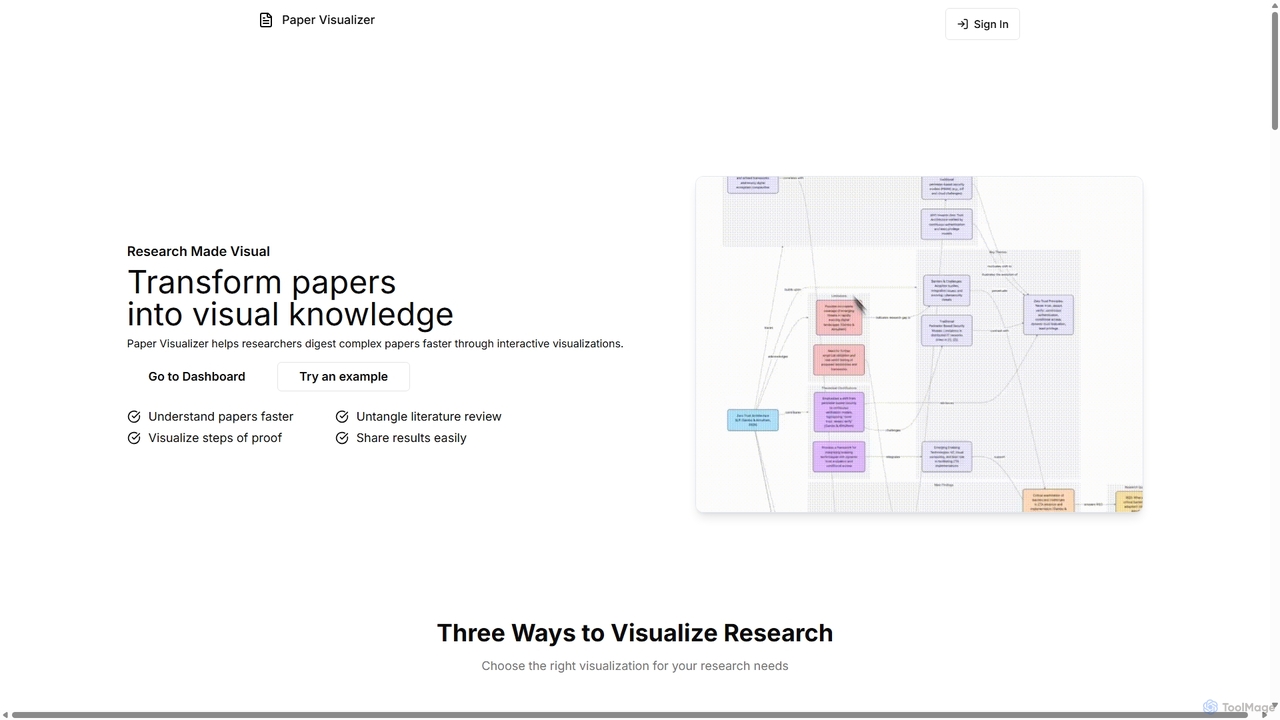This screenshot has height=720, width=1280.
Task: Click check icon beside Understand papers faster
Action: point(134,417)
